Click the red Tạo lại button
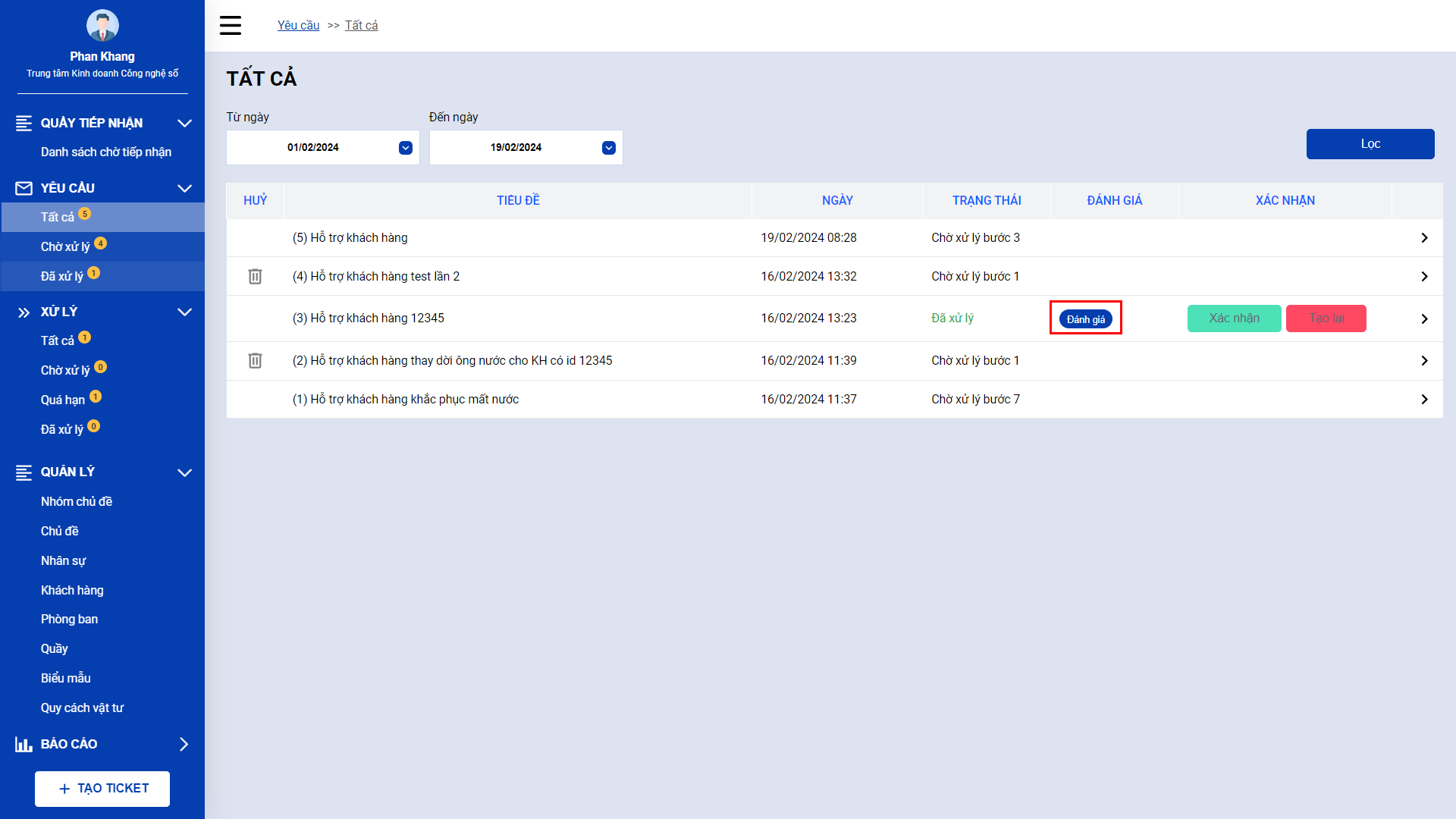 point(1326,318)
